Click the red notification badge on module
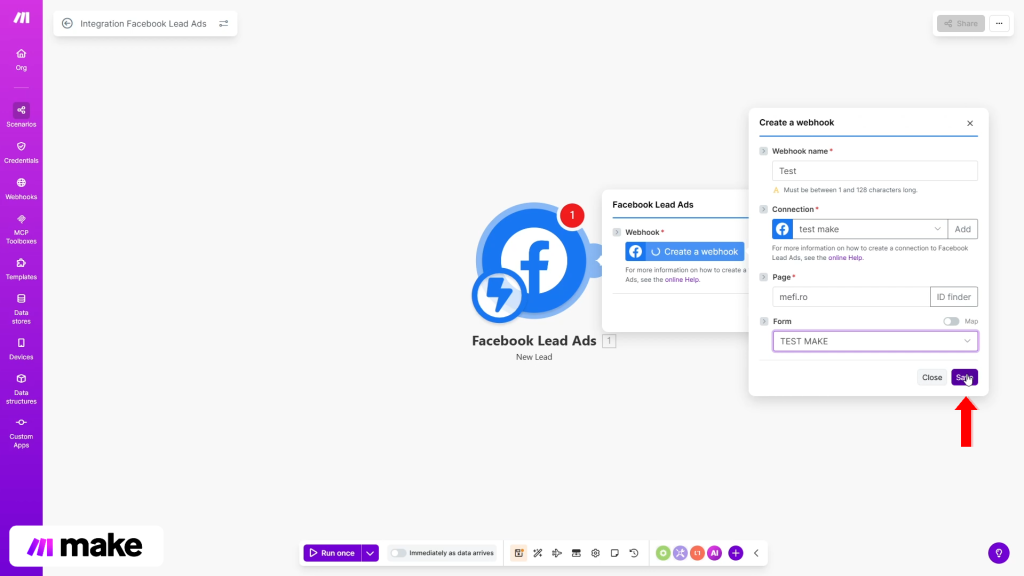The image size is (1024, 576). coord(572,216)
